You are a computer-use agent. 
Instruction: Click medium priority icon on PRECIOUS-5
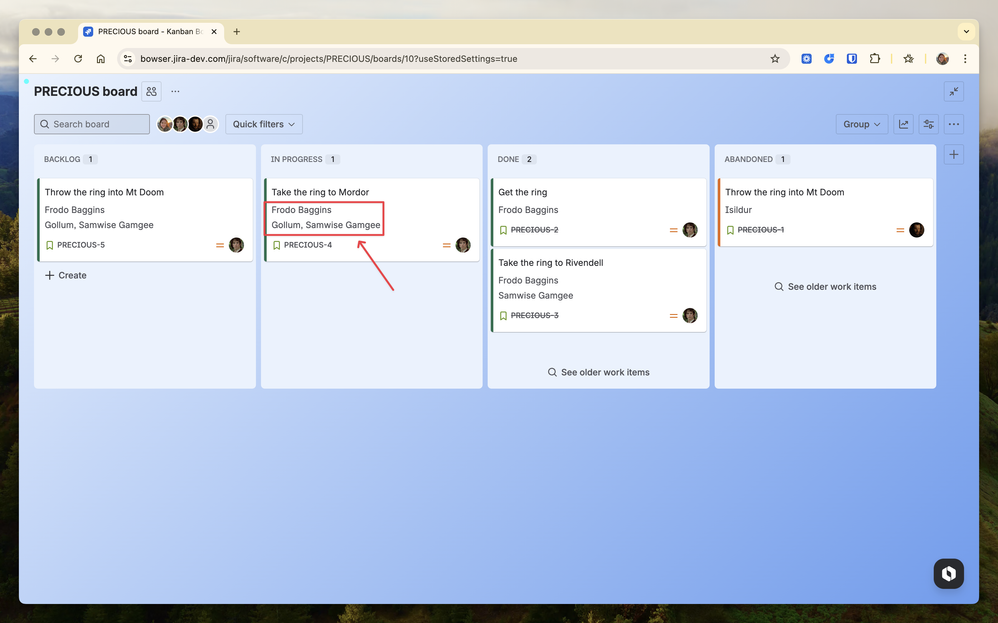point(220,245)
